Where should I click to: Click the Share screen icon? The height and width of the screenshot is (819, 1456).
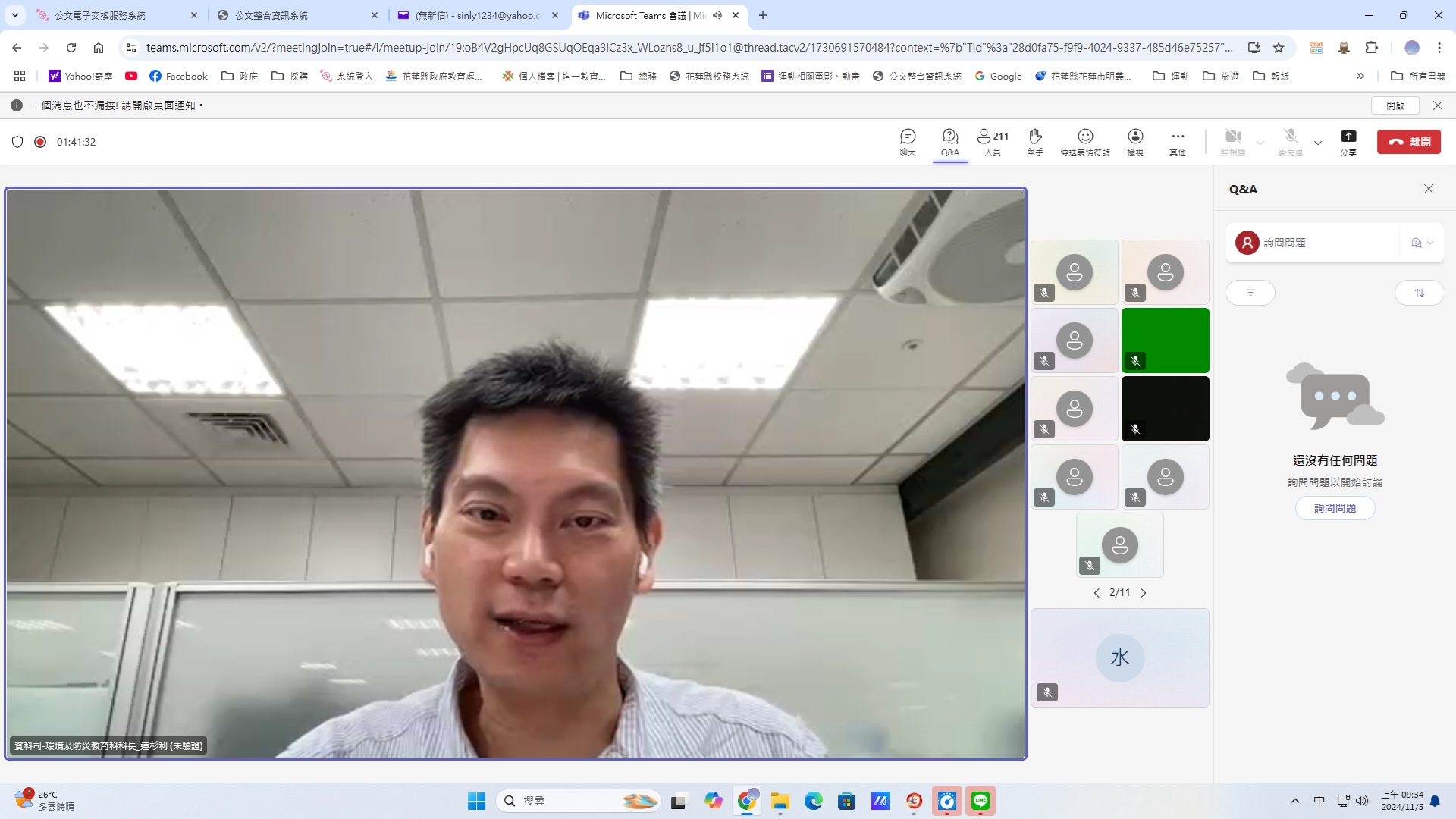coord(1348,141)
